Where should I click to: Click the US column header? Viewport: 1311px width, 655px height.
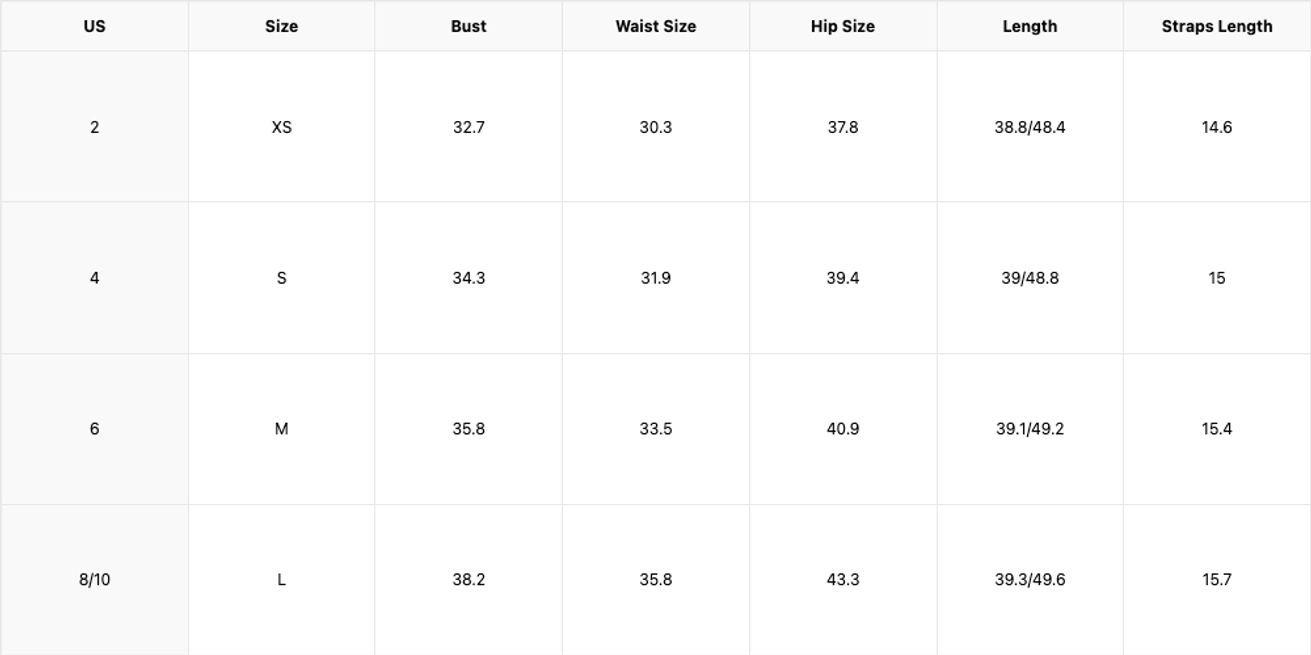tap(94, 27)
